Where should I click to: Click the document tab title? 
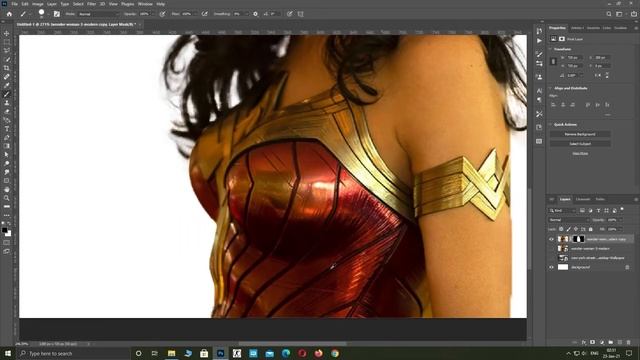coord(76,24)
